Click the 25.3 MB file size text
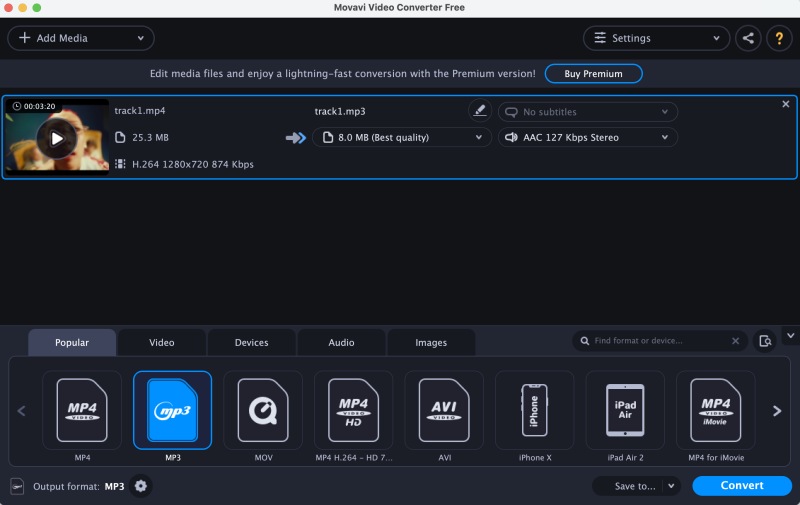Screen dimensions: 800x505 click(150, 137)
